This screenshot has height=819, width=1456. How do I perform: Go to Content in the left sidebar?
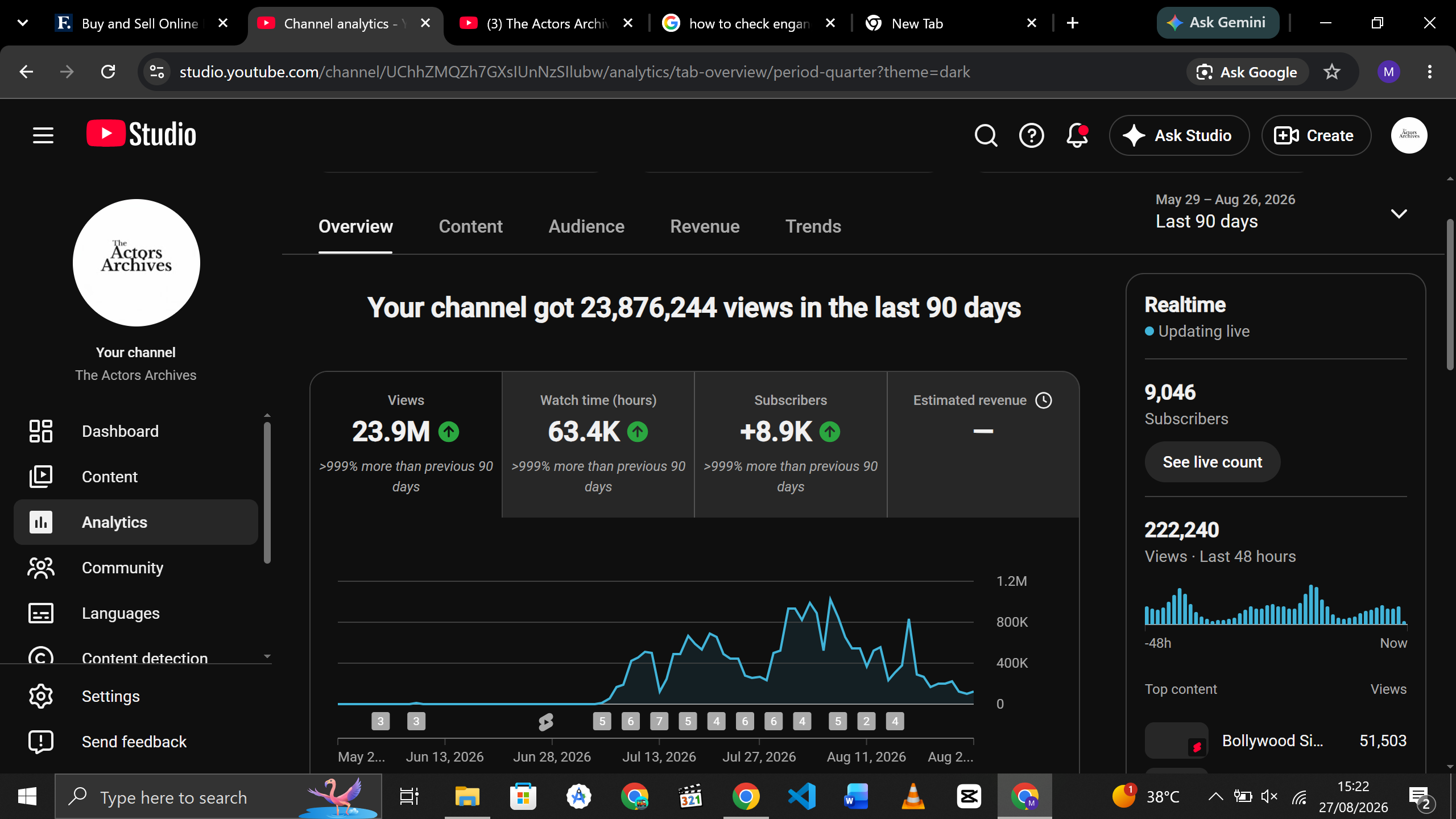pyautogui.click(x=136, y=477)
